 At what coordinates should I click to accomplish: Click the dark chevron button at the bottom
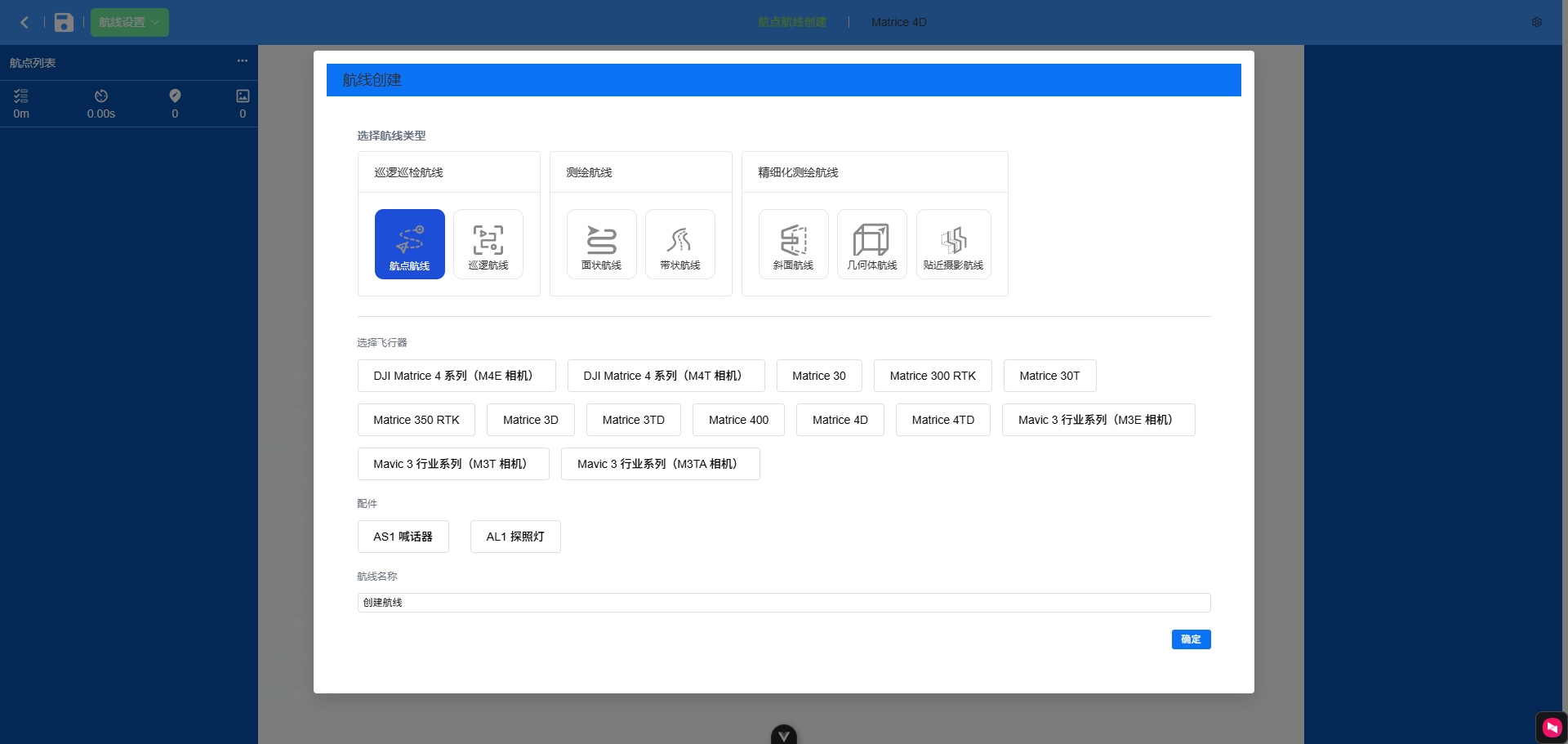tap(784, 734)
